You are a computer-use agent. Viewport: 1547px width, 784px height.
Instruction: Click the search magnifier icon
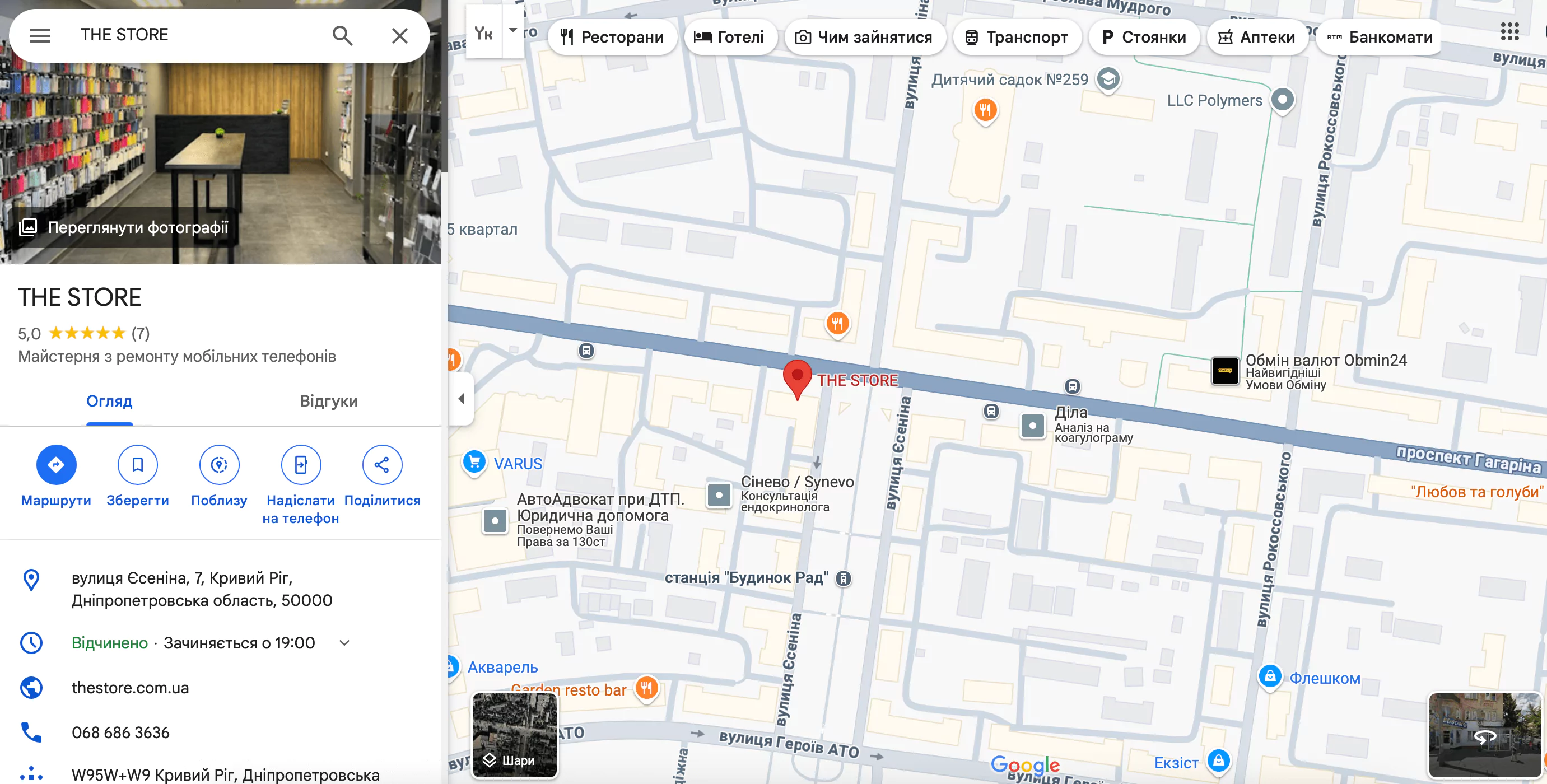pyautogui.click(x=342, y=36)
